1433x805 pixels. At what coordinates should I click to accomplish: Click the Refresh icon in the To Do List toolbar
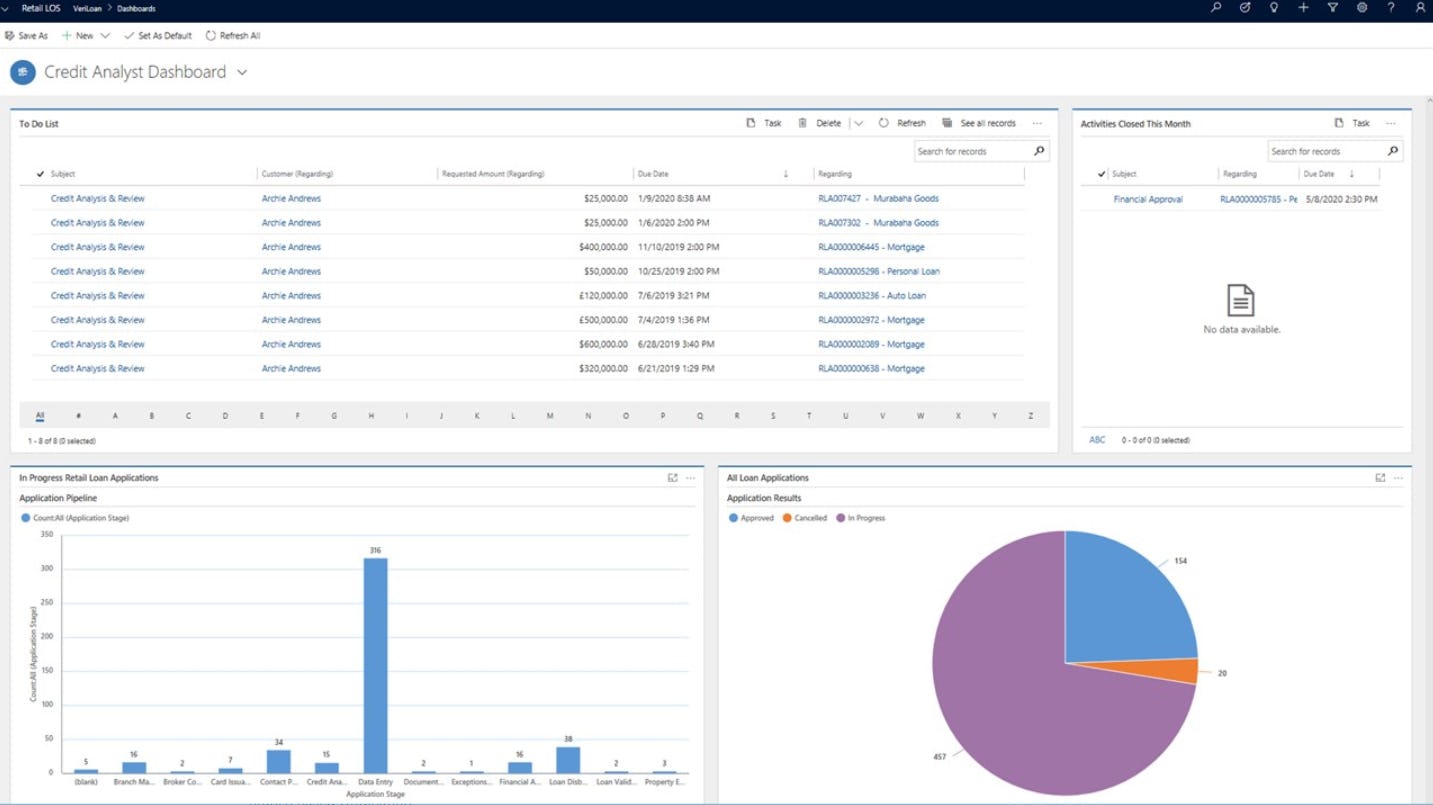click(x=884, y=122)
